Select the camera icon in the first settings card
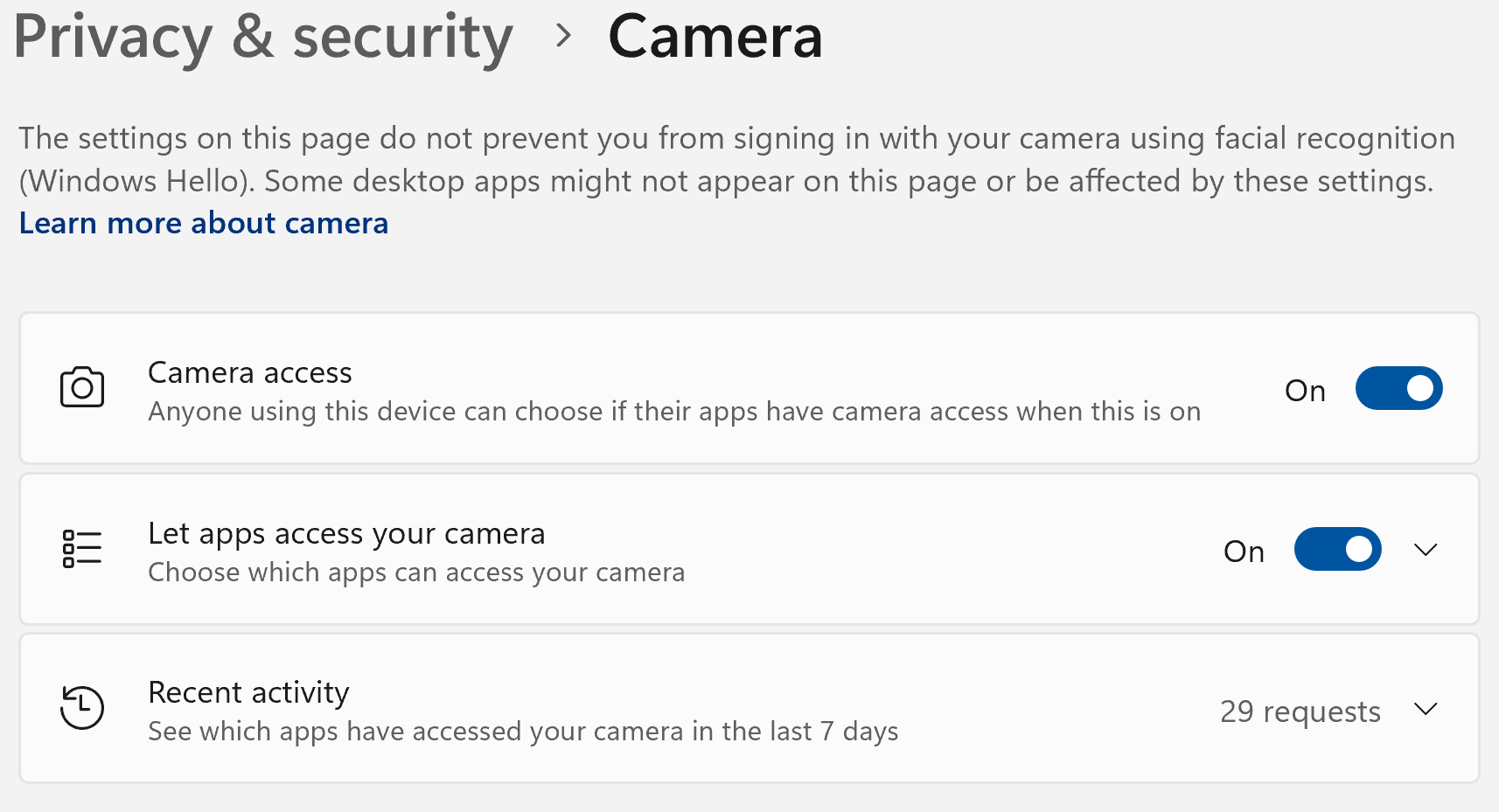The width and height of the screenshot is (1499, 812). [x=81, y=388]
